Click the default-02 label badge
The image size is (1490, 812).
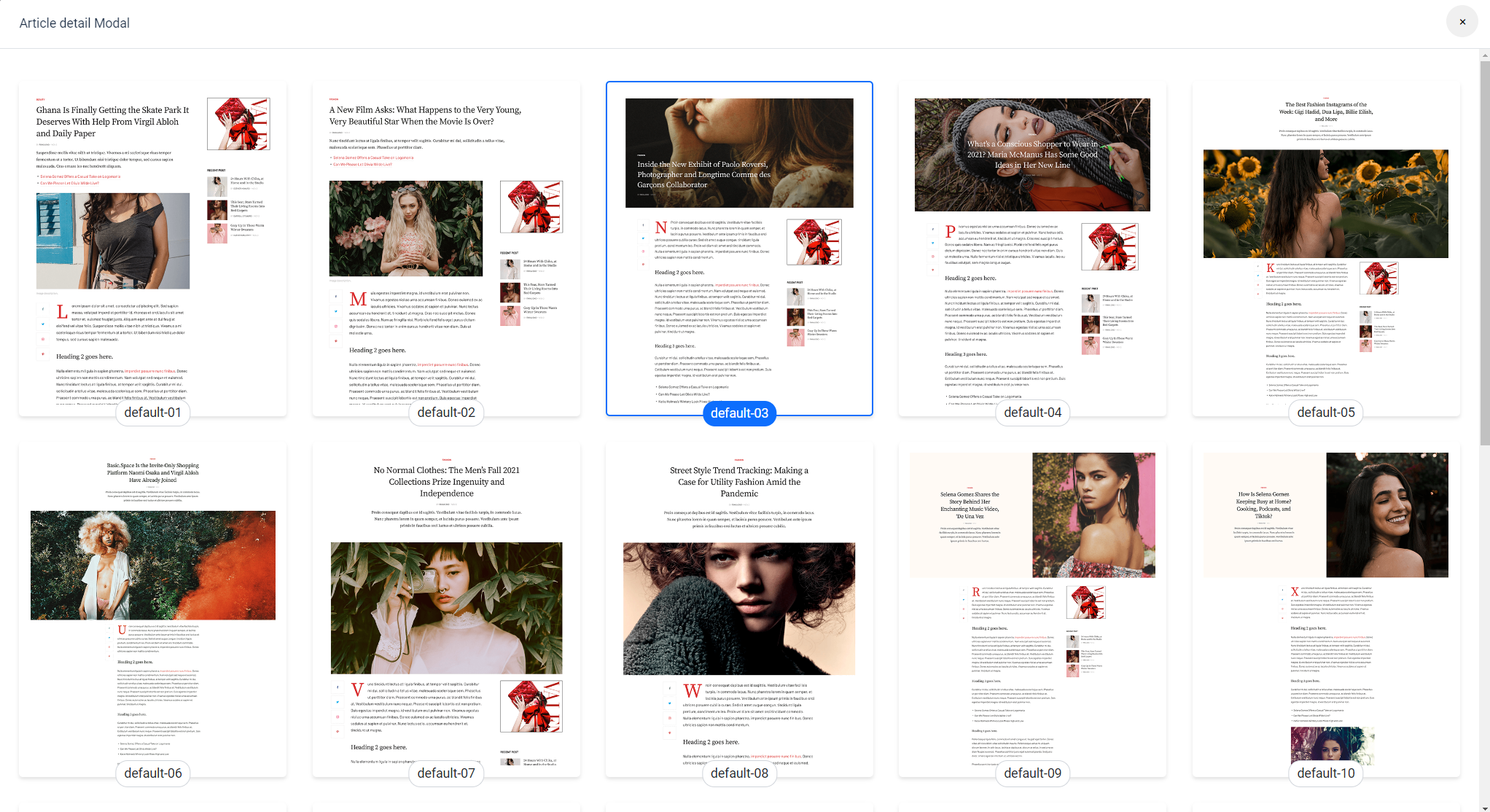tap(446, 413)
